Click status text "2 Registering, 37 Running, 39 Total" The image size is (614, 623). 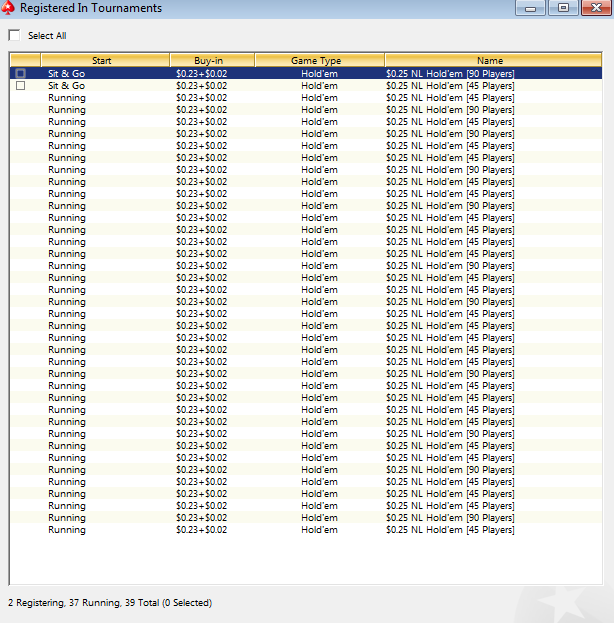pyautogui.click(x=83, y=603)
